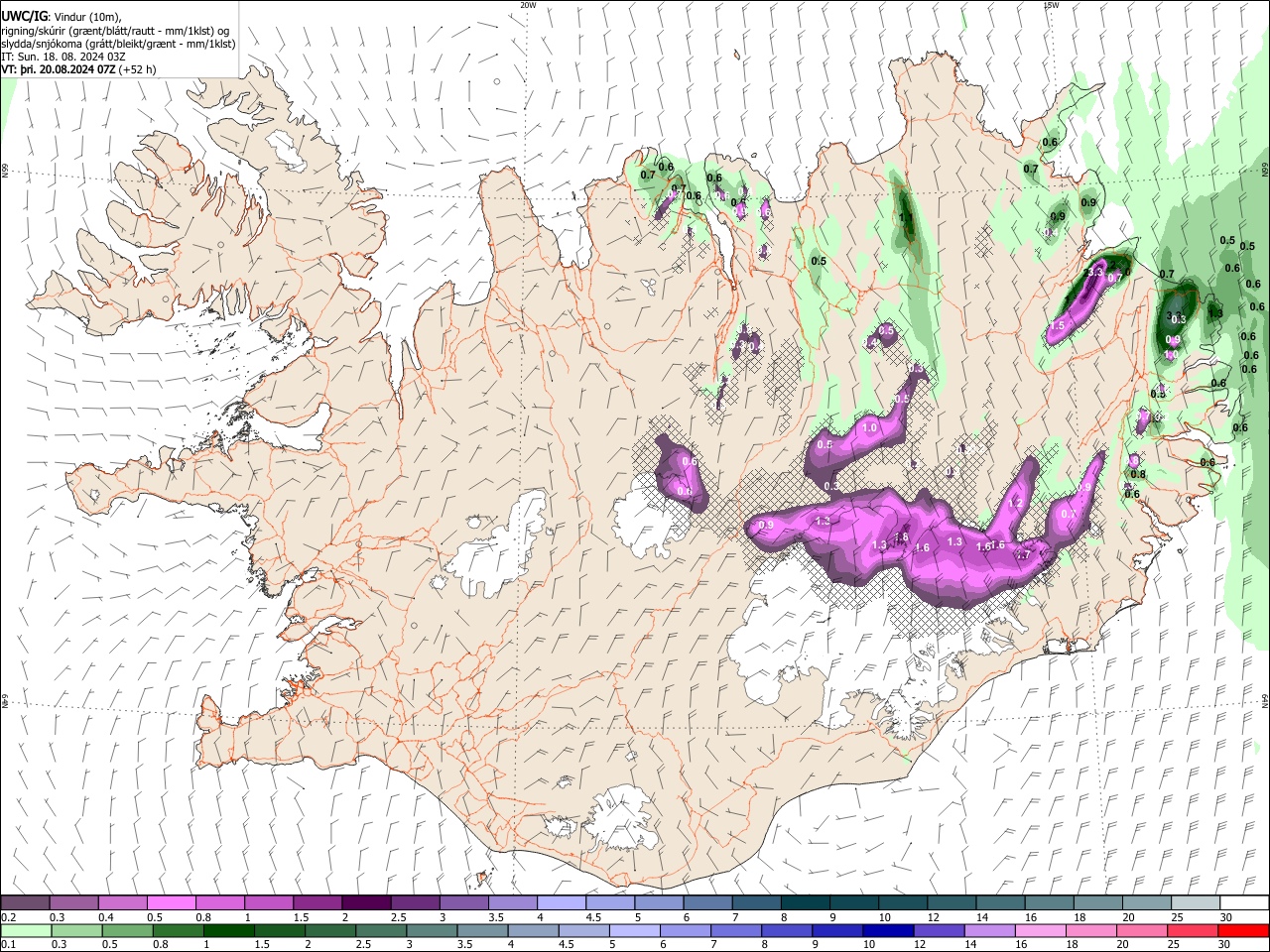This screenshot has width=1270, height=952.
Task: Click the light lavender 4–4.5 snow legend swatch
Action: [x=561, y=903]
